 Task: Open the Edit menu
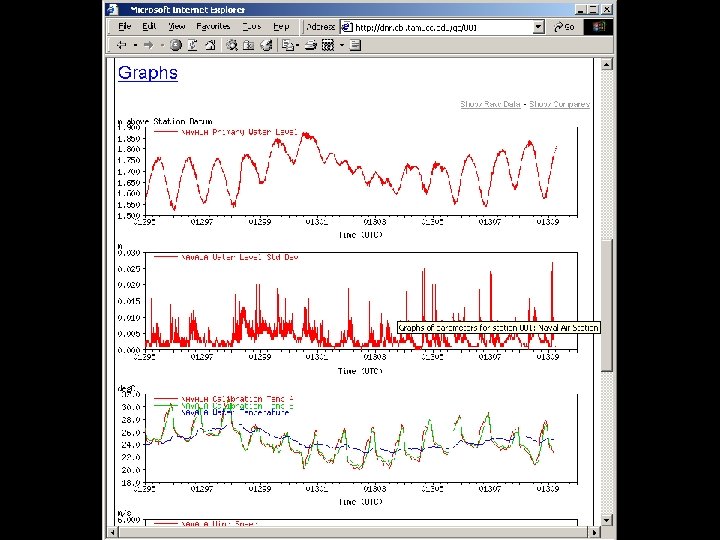click(x=149, y=27)
